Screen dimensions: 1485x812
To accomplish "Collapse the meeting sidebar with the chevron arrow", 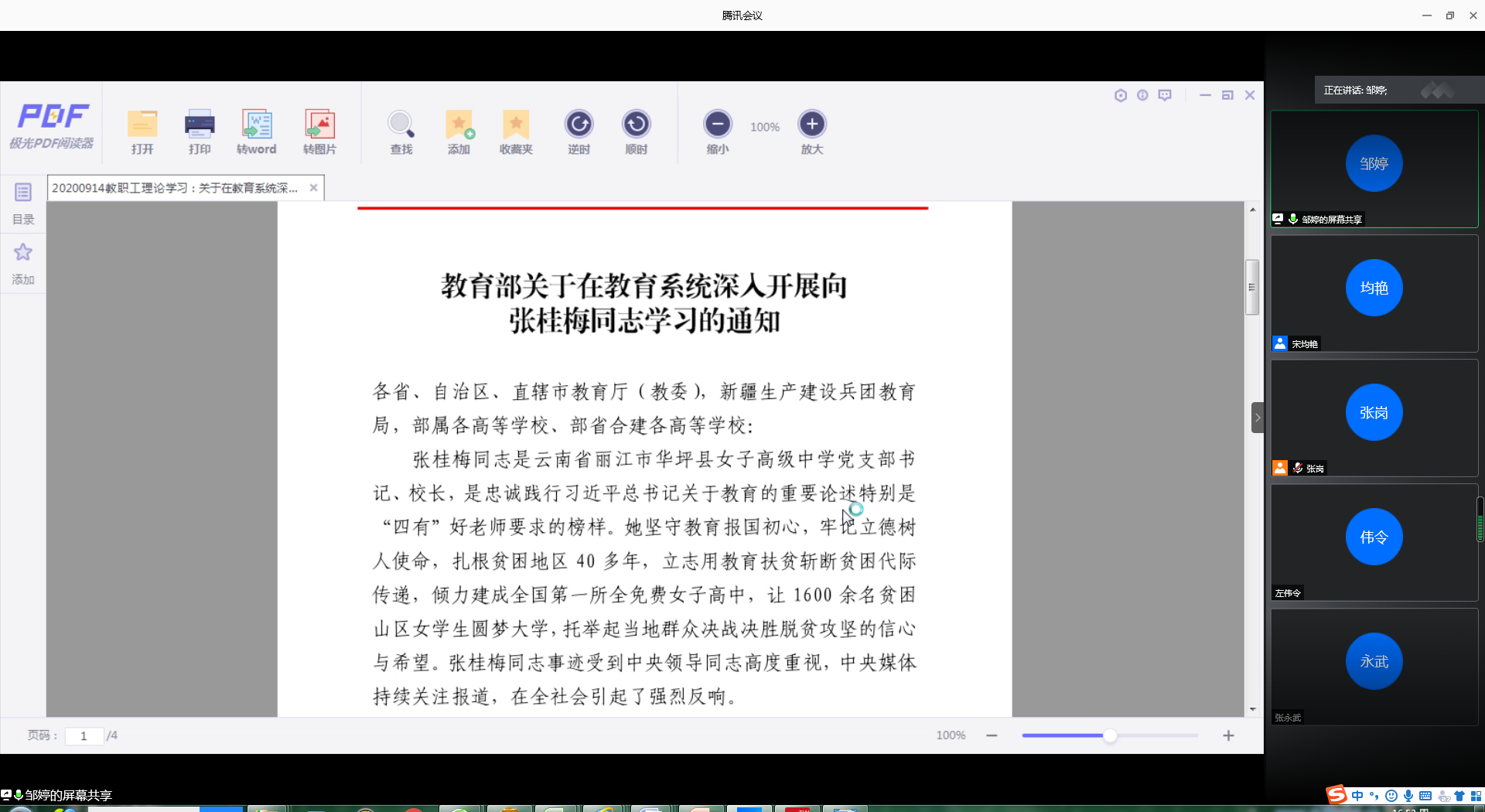I will [1258, 417].
